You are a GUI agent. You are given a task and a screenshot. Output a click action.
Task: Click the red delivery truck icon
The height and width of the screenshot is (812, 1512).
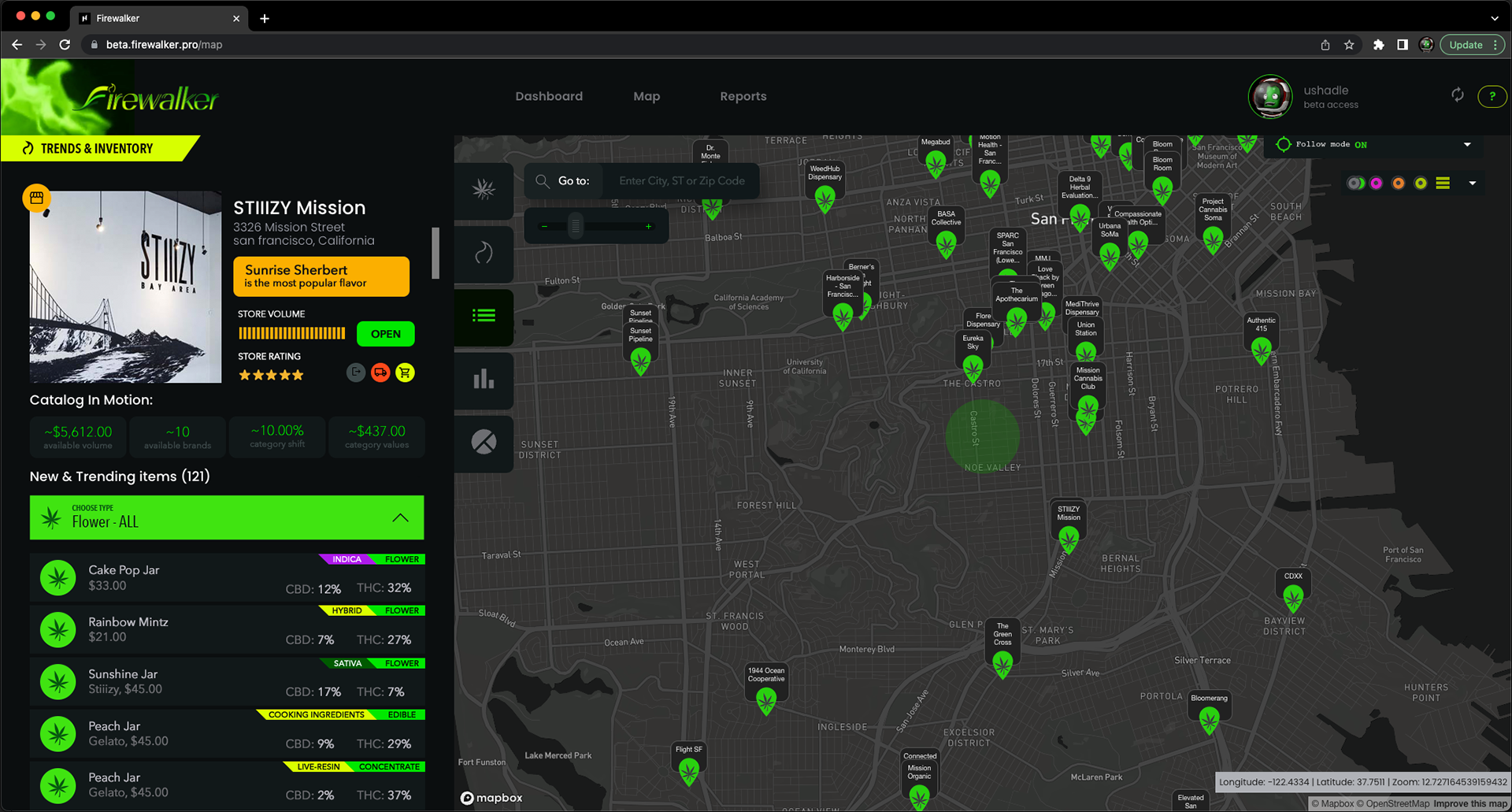(380, 373)
